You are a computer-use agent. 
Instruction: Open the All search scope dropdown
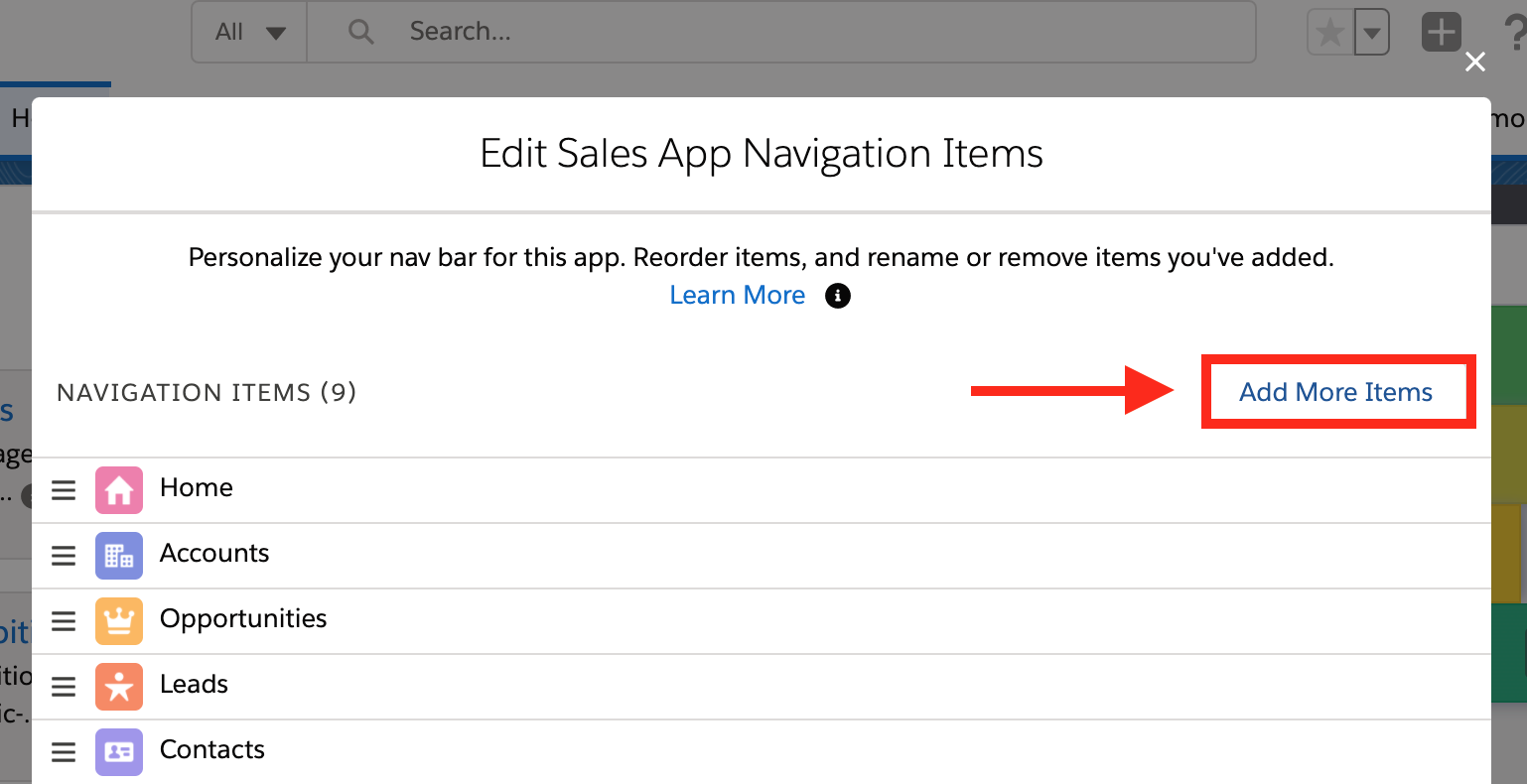point(250,32)
